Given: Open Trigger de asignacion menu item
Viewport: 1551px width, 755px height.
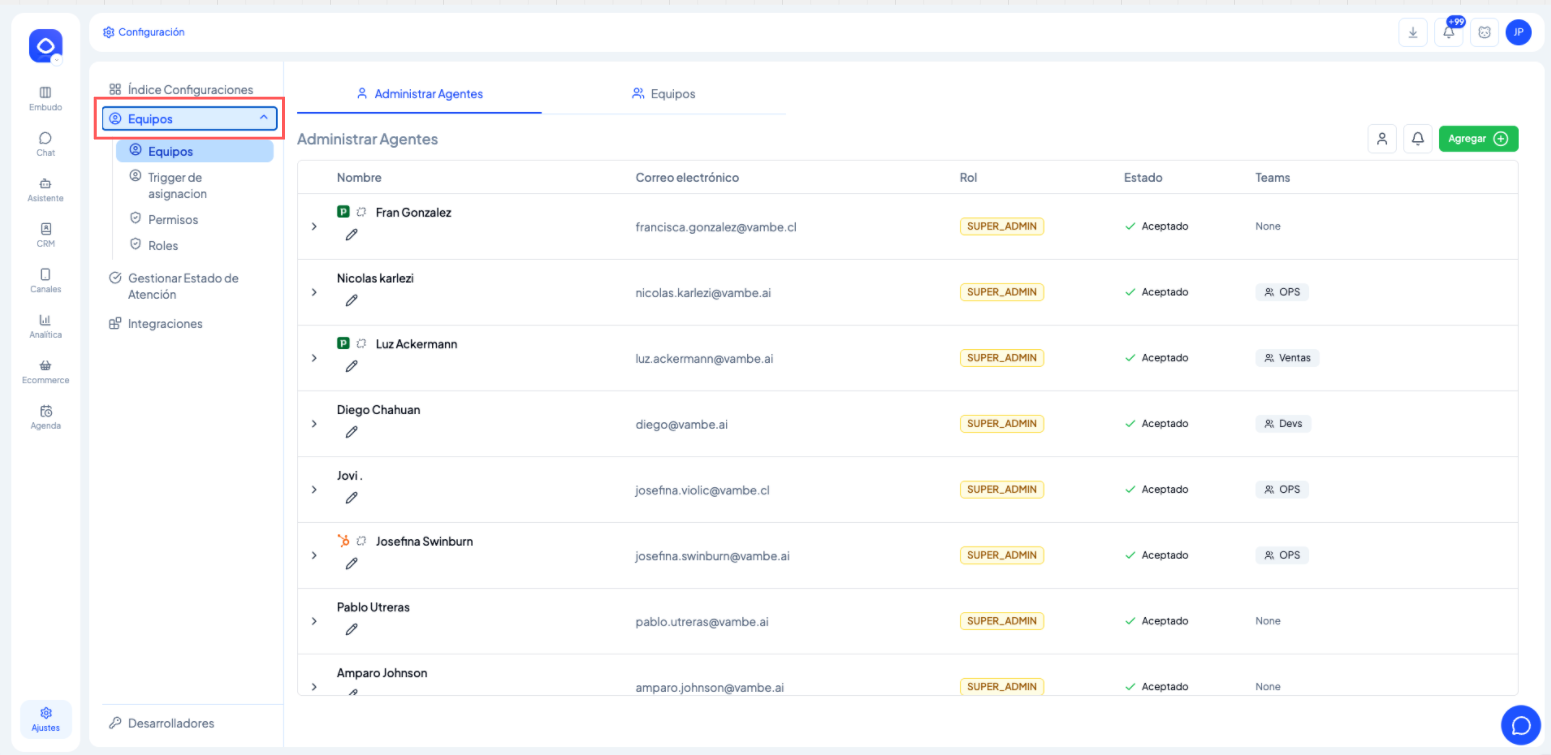Looking at the screenshot, I should (177, 185).
